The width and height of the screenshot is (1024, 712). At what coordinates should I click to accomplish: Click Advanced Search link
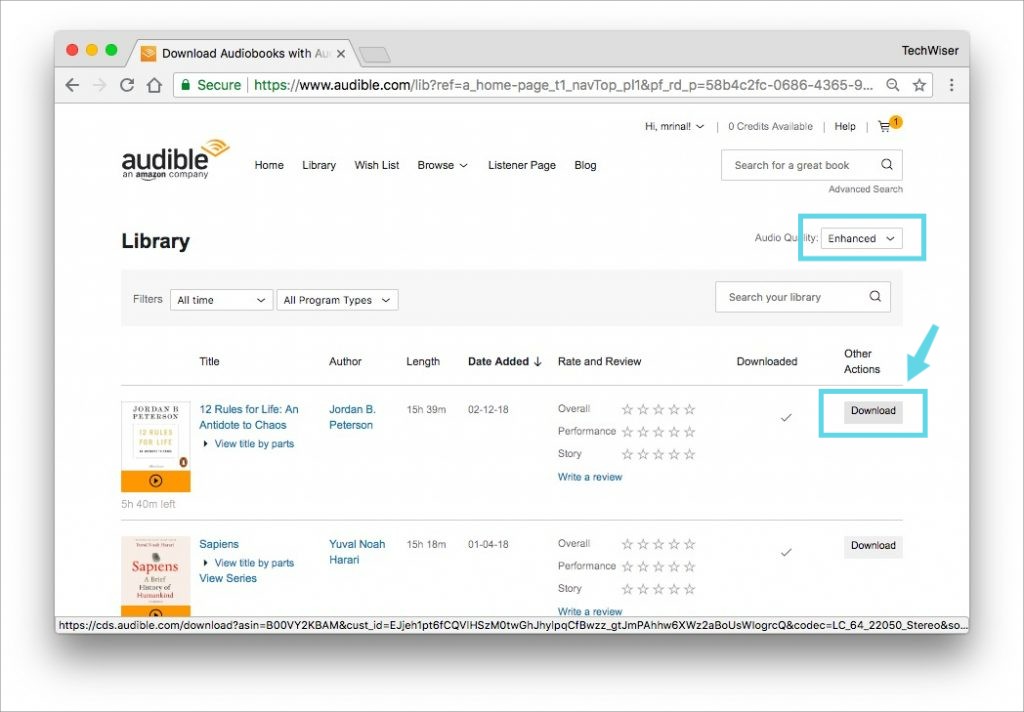[x=865, y=189]
